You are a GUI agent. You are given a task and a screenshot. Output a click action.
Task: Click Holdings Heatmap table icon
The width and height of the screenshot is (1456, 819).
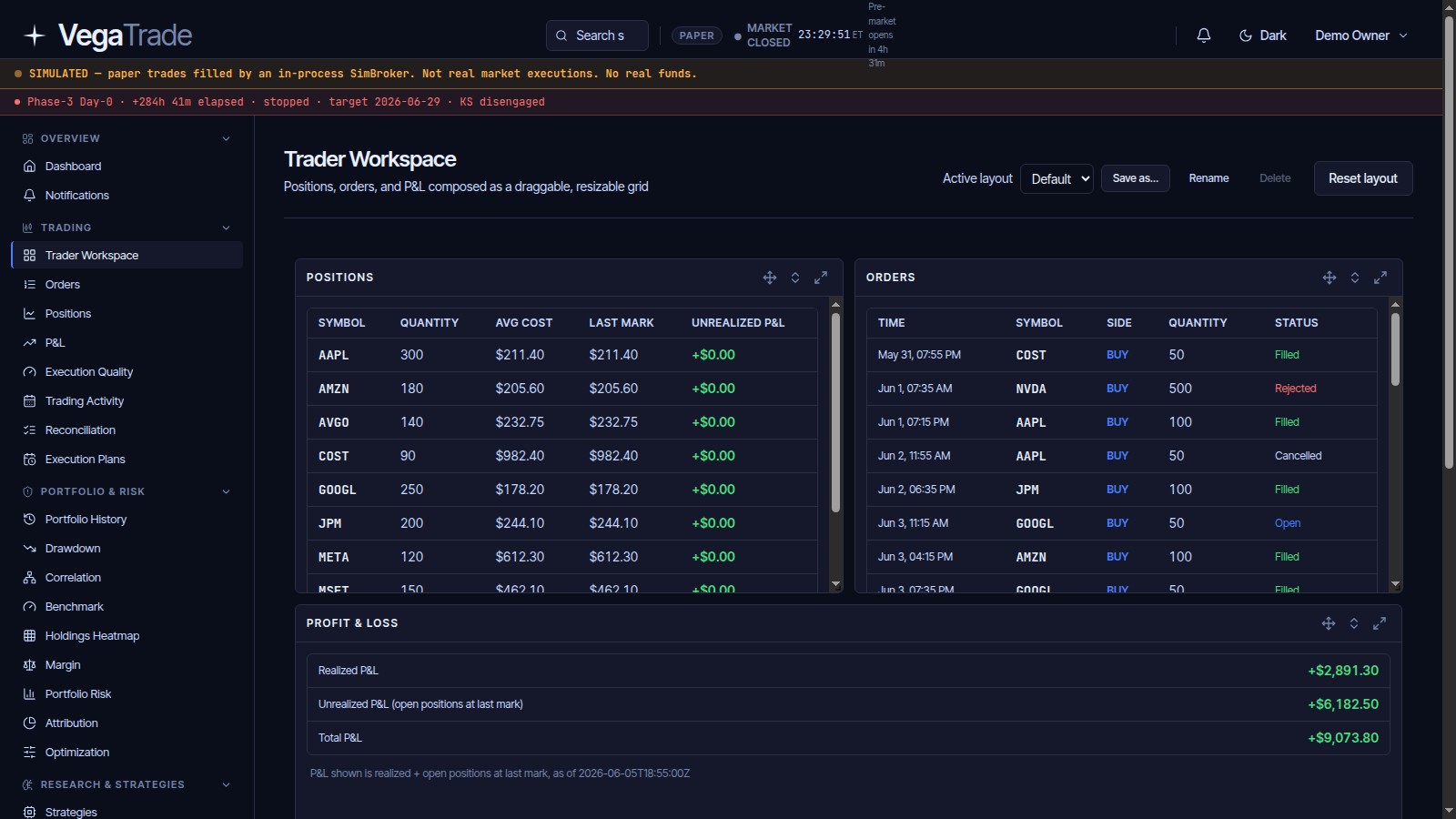[x=29, y=636]
